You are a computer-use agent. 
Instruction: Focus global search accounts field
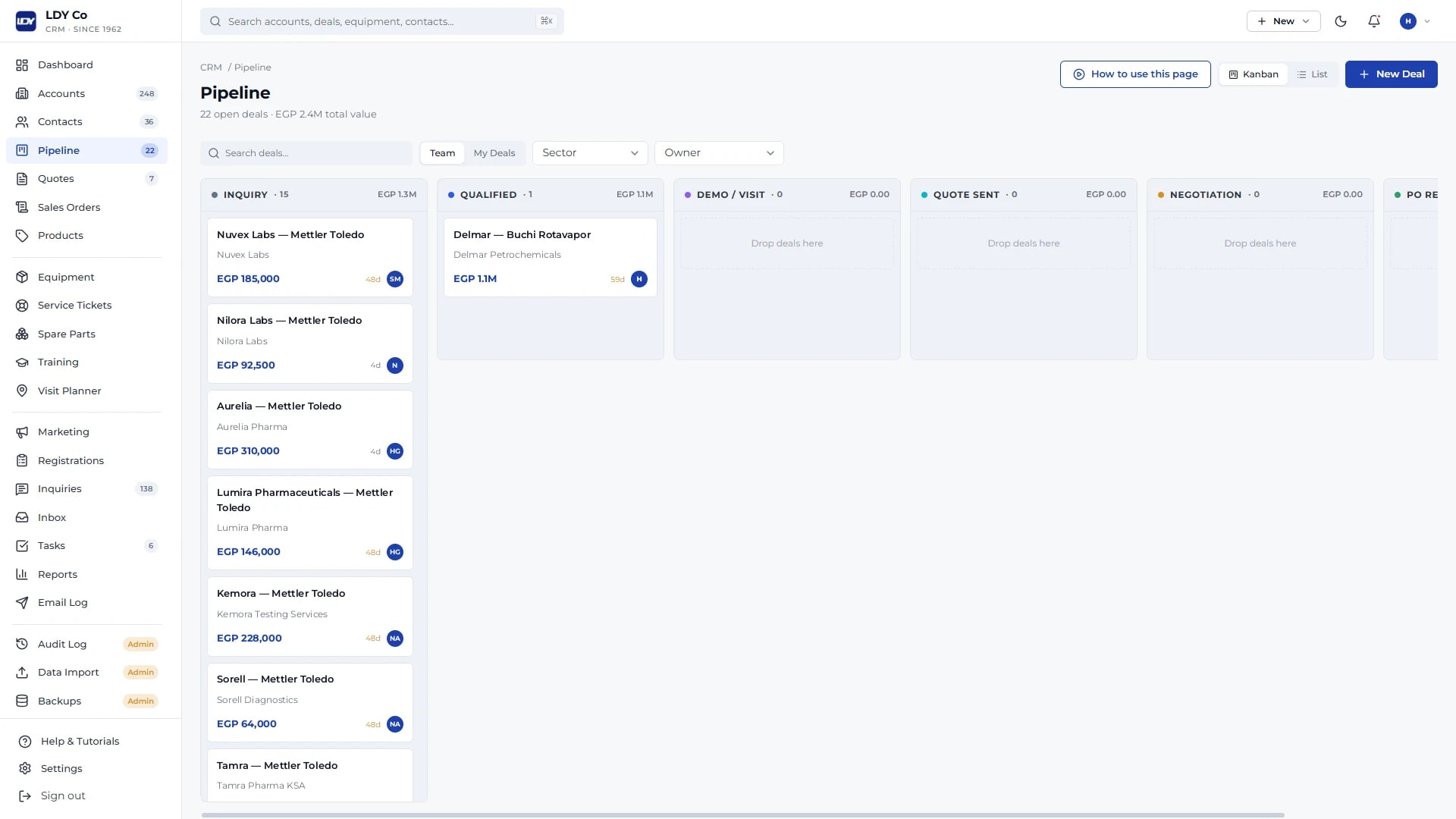point(382,21)
